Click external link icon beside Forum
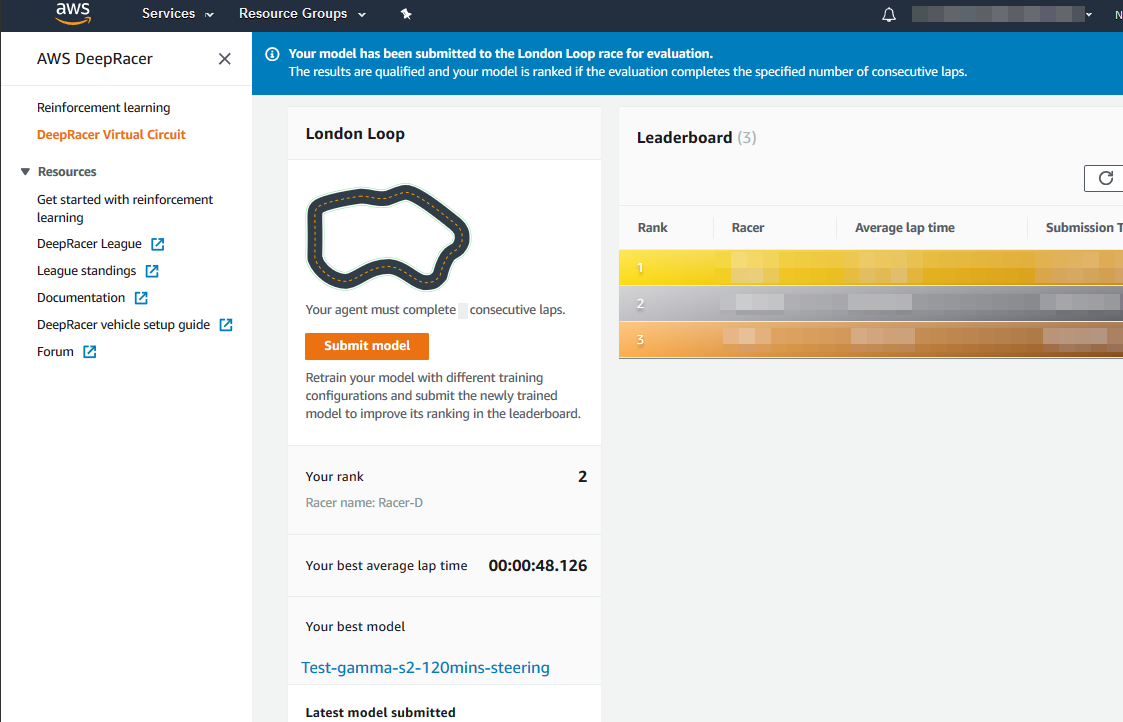 coord(90,352)
